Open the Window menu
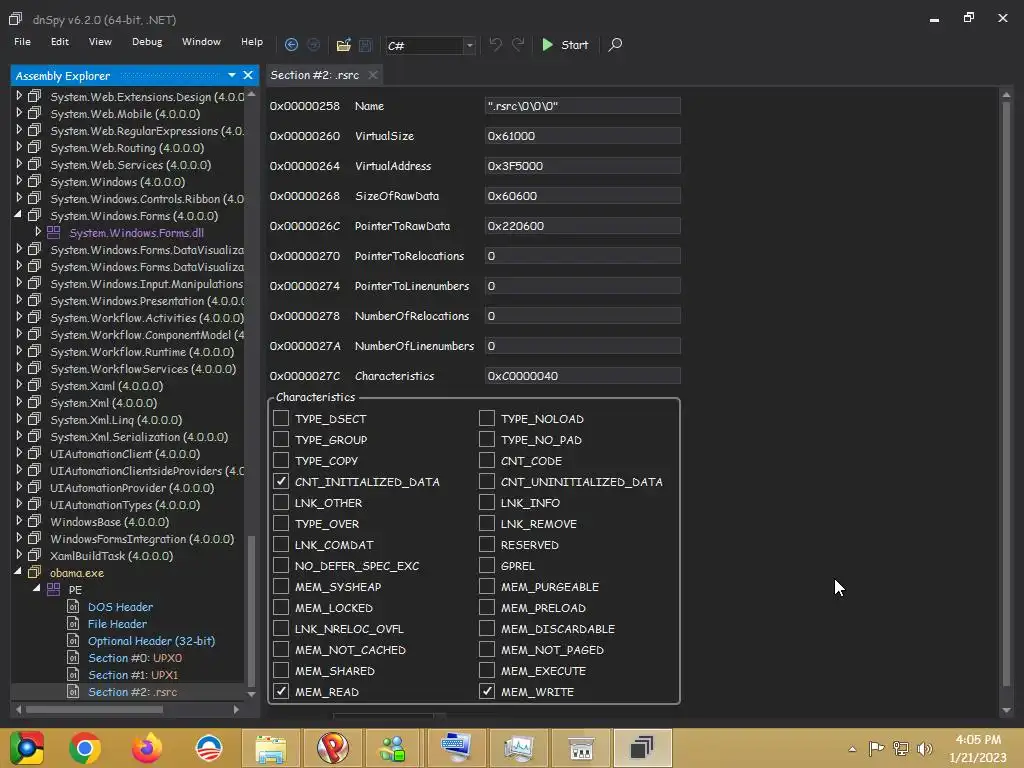 (201, 42)
